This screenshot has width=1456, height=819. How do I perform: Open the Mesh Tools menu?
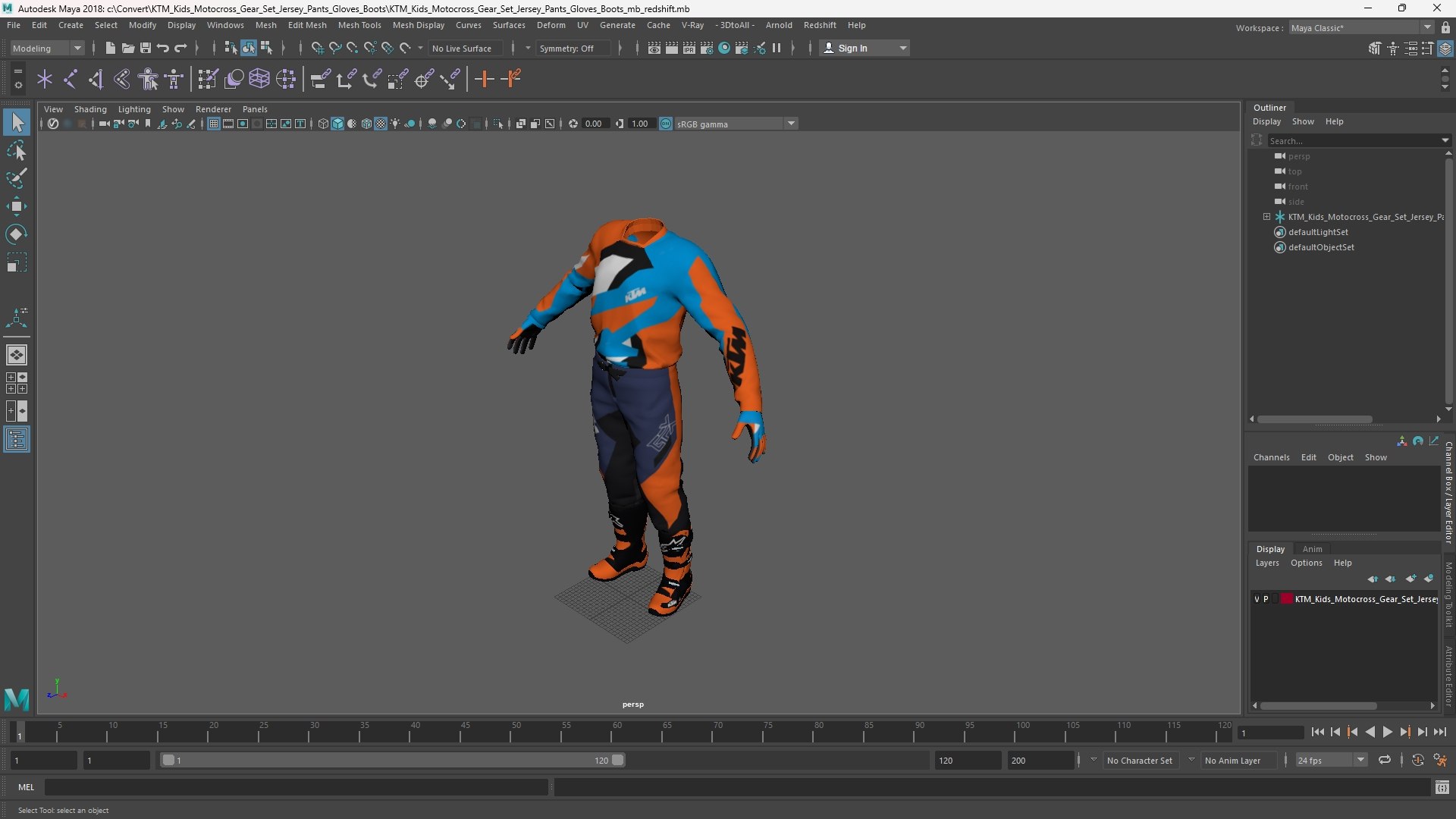click(x=359, y=25)
